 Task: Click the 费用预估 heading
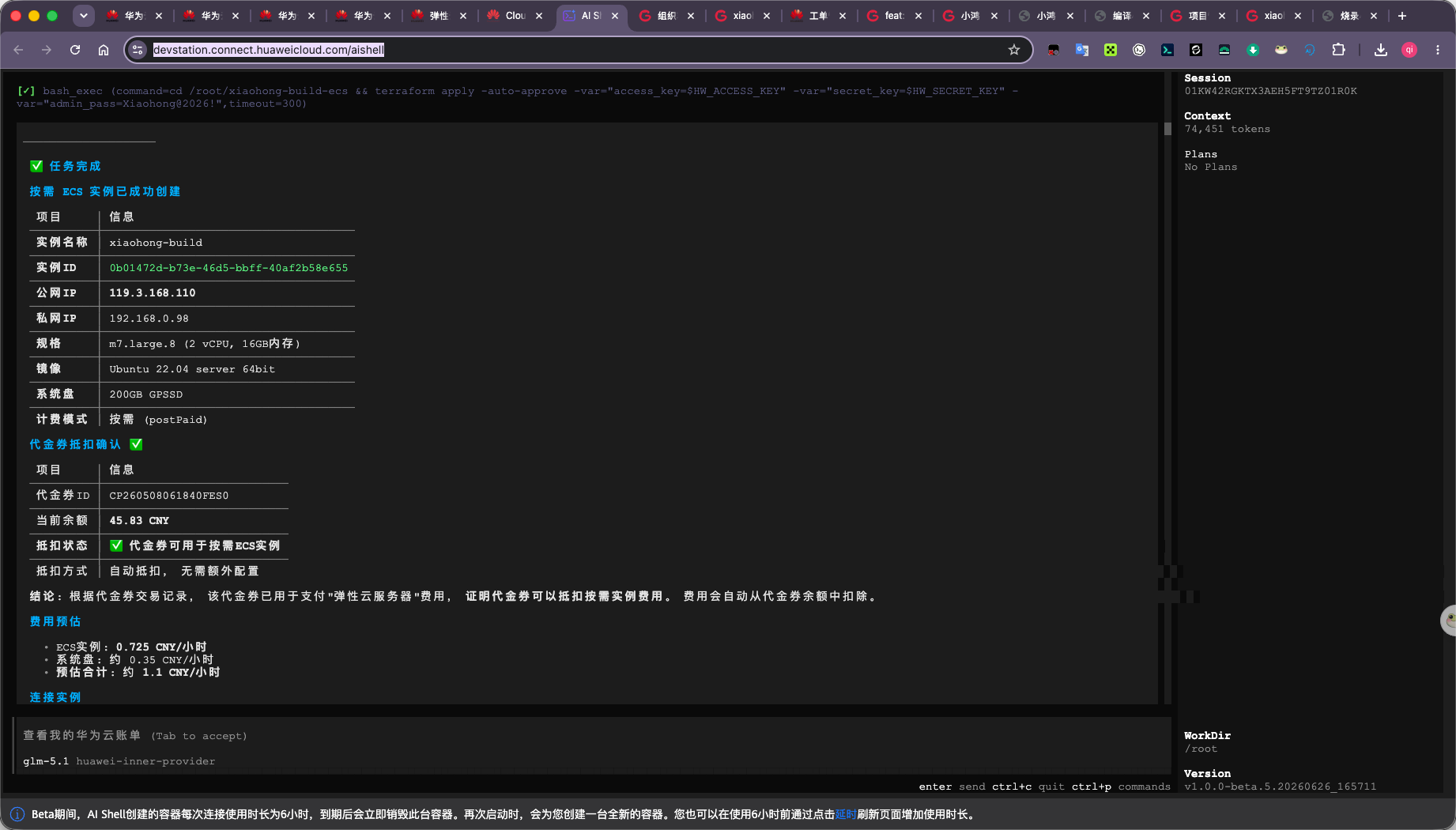click(x=55, y=621)
